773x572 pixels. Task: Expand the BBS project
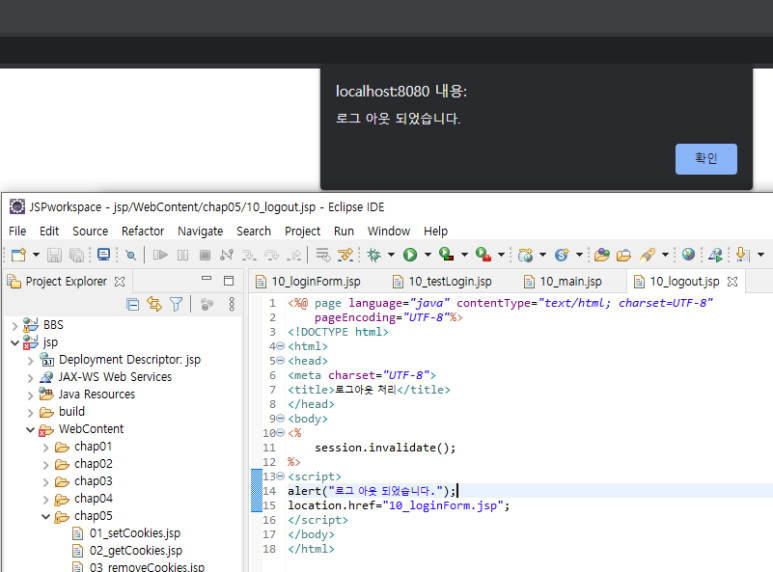15,325
